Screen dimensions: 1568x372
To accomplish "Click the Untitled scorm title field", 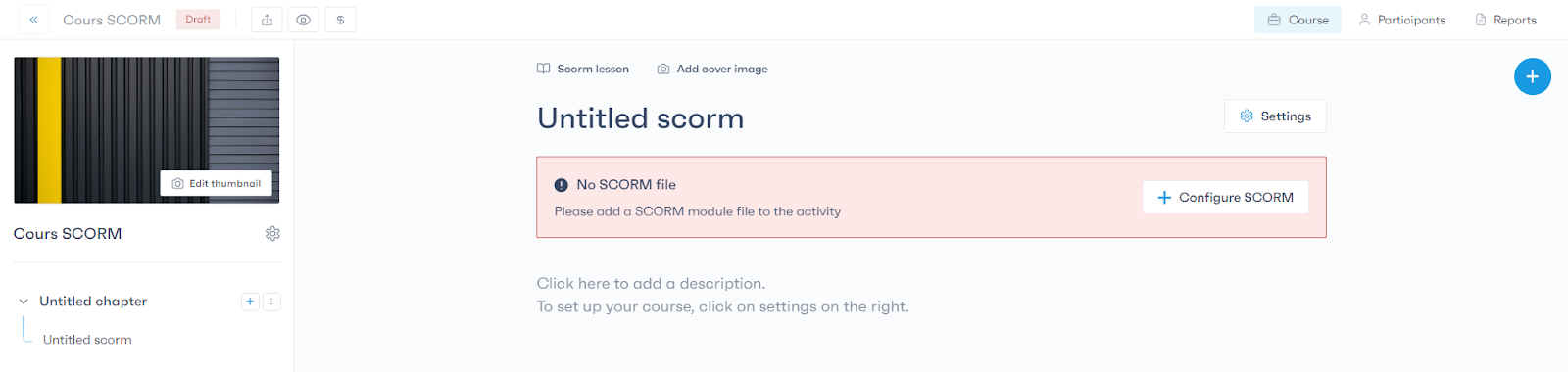I will point(641,118).
